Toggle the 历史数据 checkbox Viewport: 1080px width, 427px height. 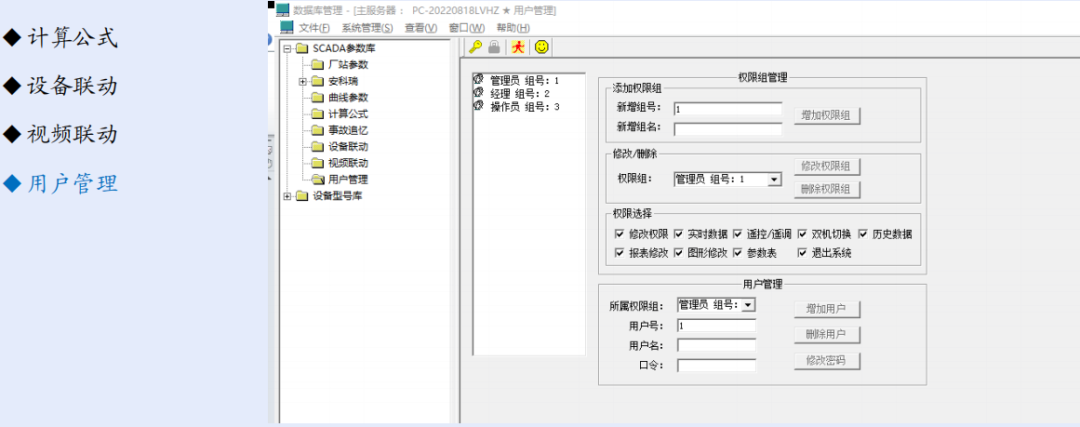click(x=862, y=234)
